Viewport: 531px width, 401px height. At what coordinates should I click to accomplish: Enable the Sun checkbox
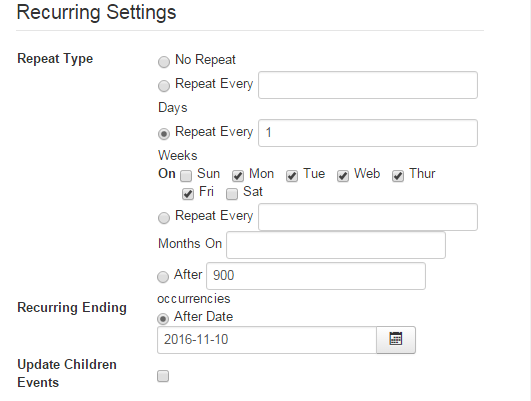[x=186, y=176]
